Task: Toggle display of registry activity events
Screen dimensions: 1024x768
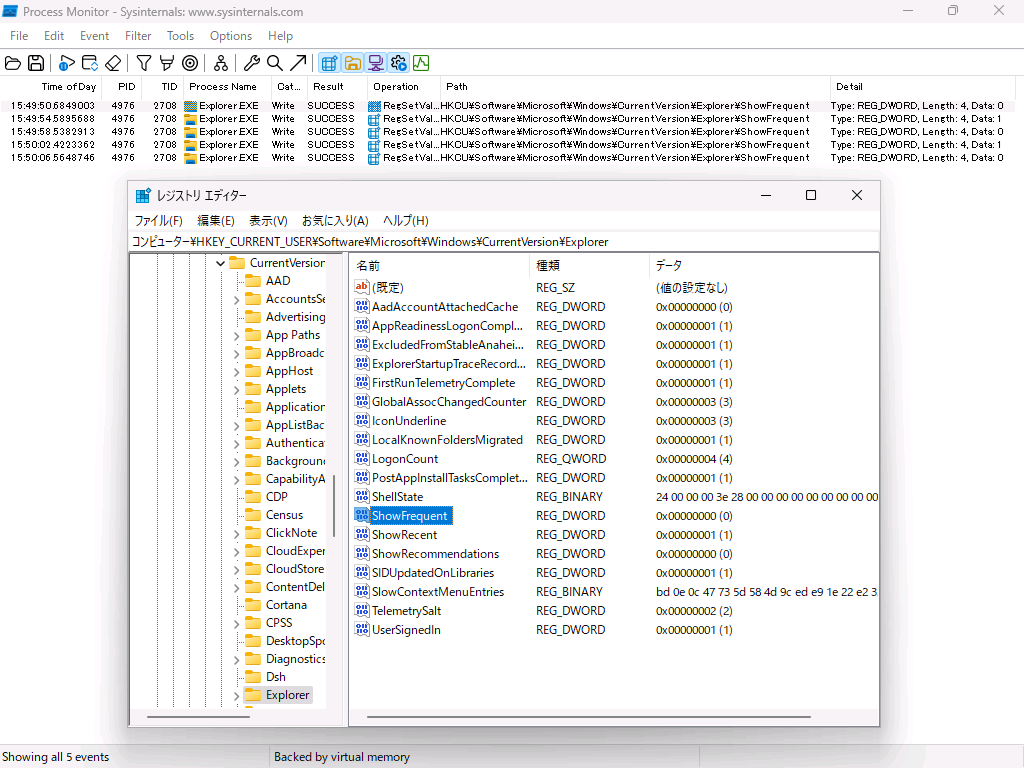Action: 330,62
